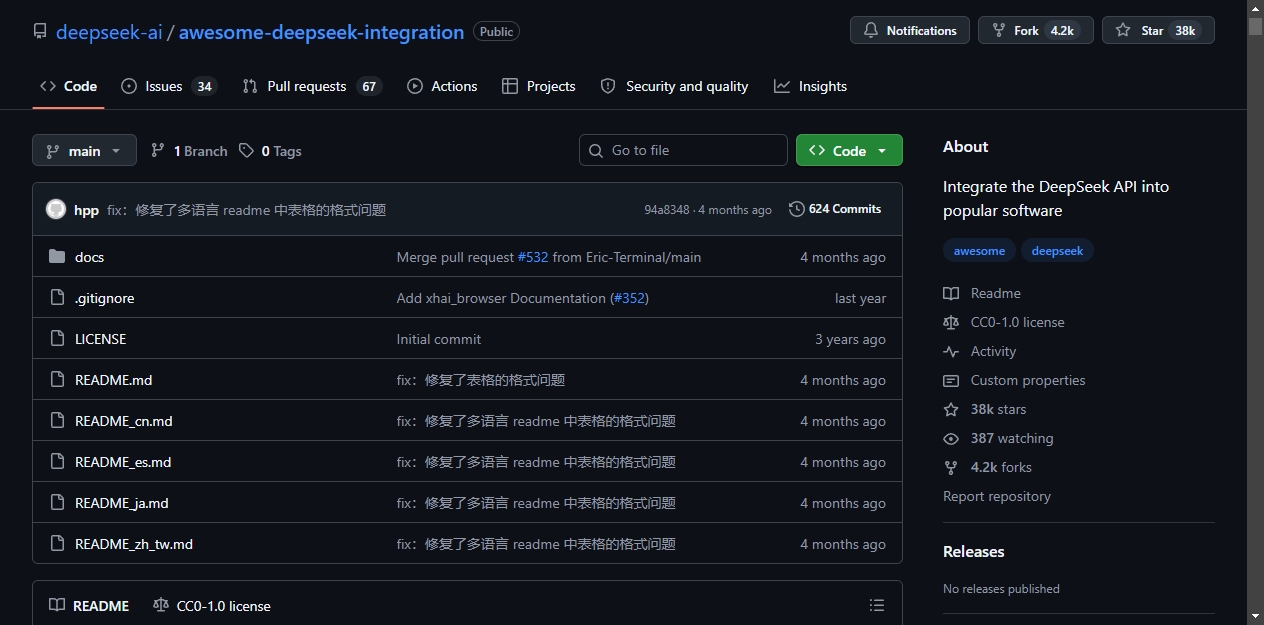Image resolution: width=1264 pixels, height=625 pixels.
Task: Open the Pull requests tab
Action: click(x=311, y=86)
